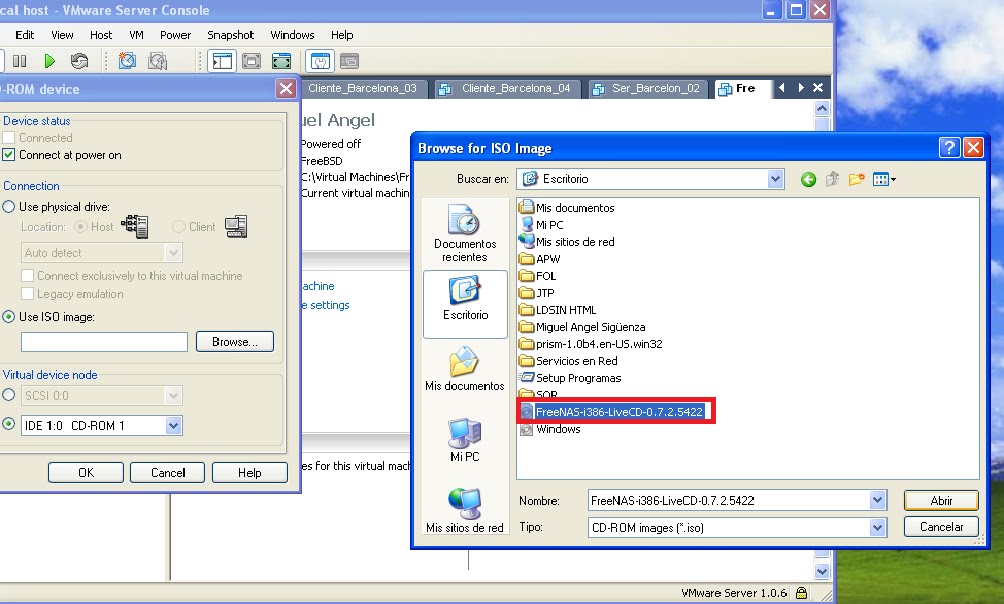Select the IDE virtual device node radio
Viewport: 1004px width, 604px height.
(x=8, y=424)
